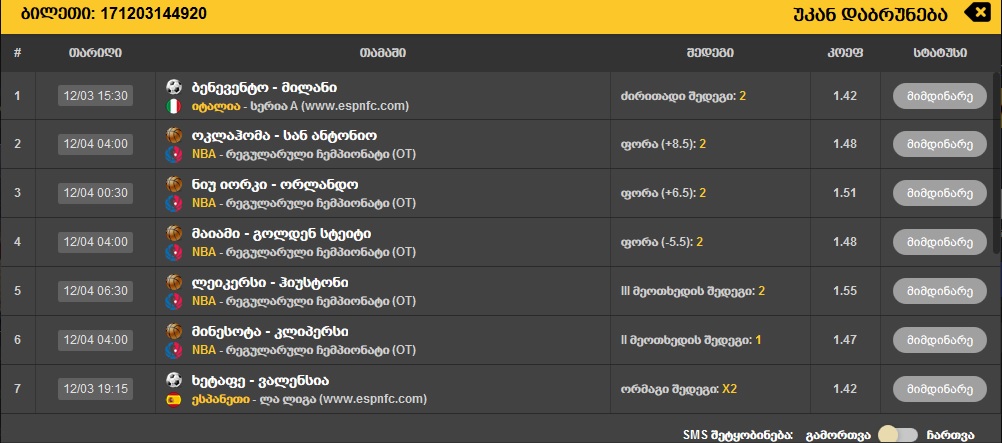Click the იტალია country label
Image resolution: width=1002 pixels, height=443 pixels.
point(216,107)
